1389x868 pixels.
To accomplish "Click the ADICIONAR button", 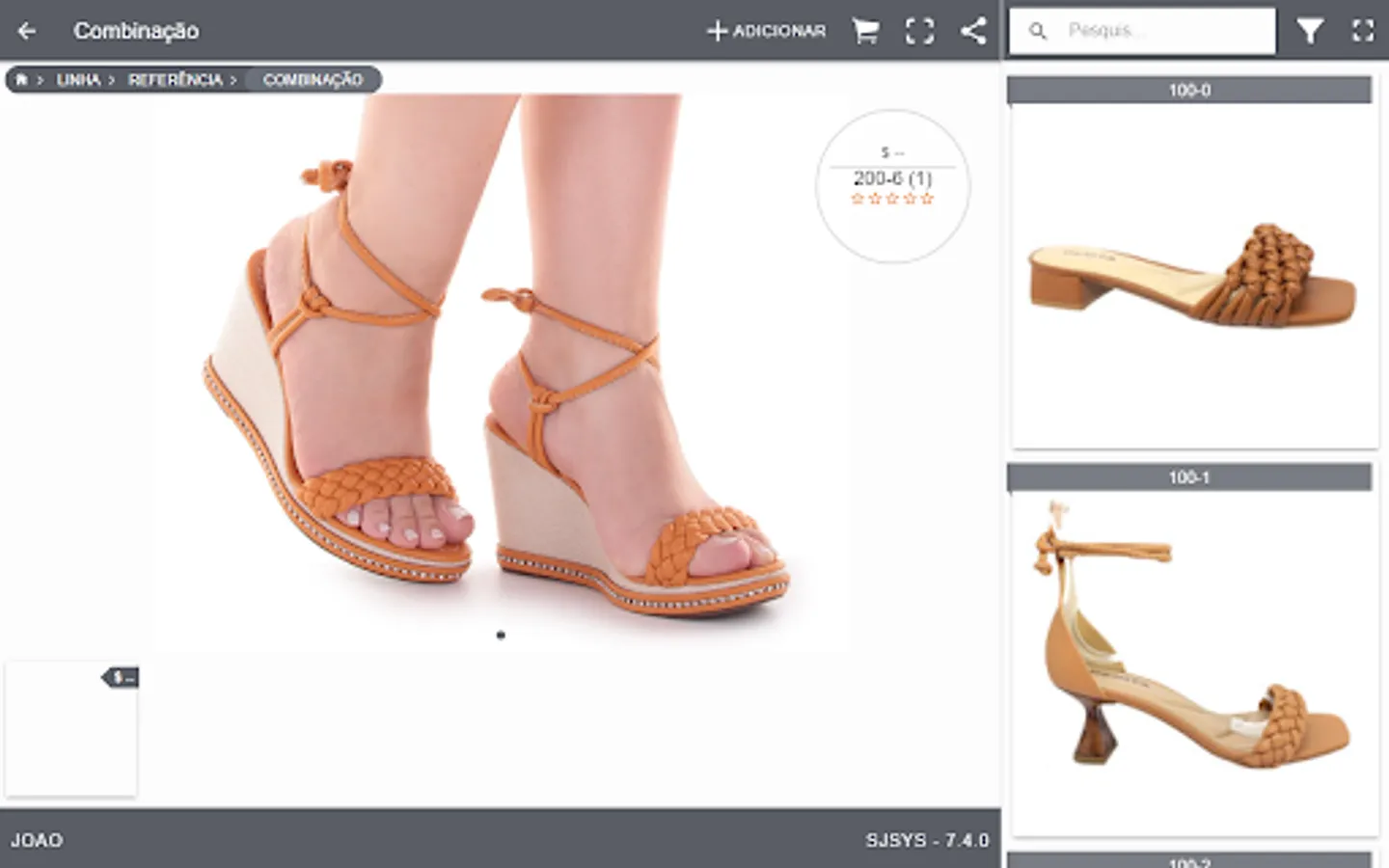I will click(x=767, y=31).
